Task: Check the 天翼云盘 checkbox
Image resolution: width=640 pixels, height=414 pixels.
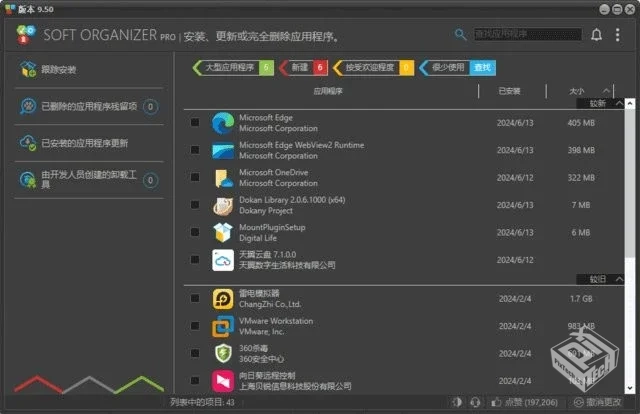Action: click(x=195, y=259)
